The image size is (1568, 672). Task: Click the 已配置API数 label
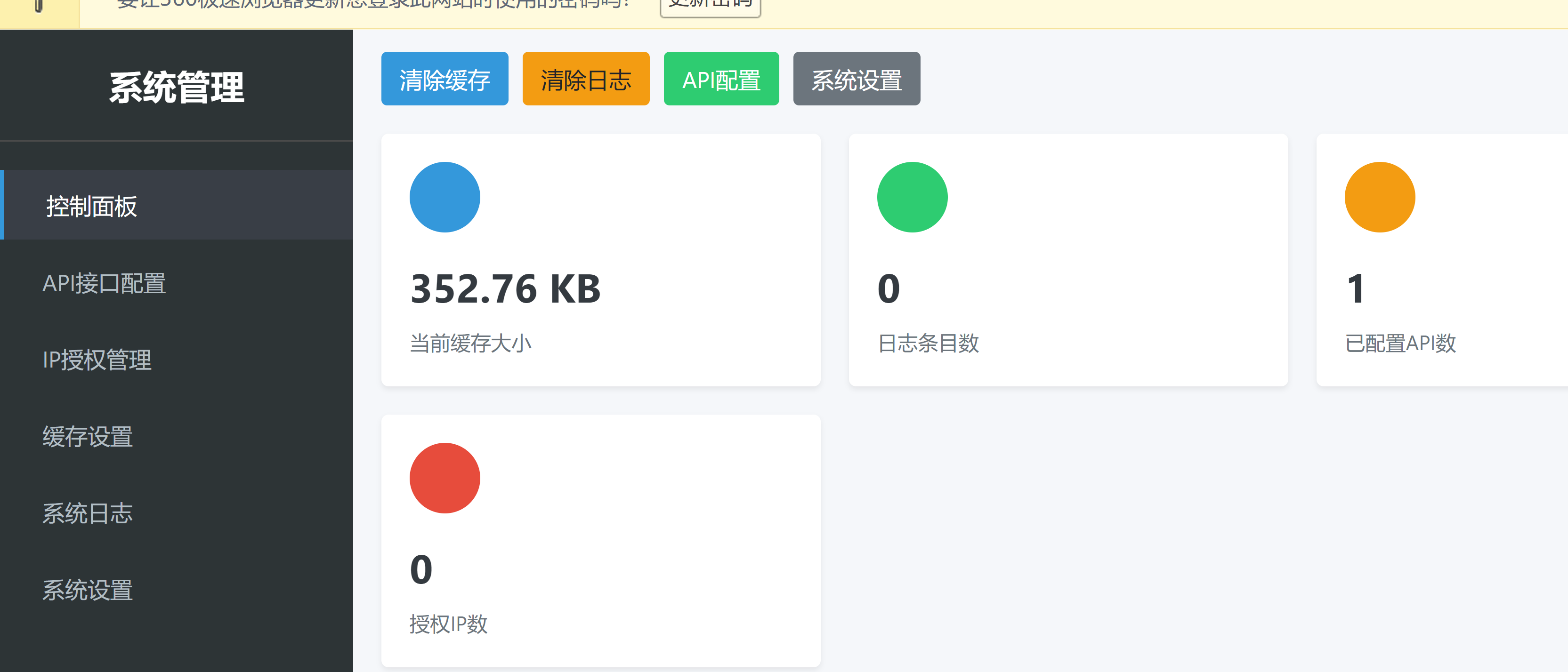click(x=1400, y=343)
